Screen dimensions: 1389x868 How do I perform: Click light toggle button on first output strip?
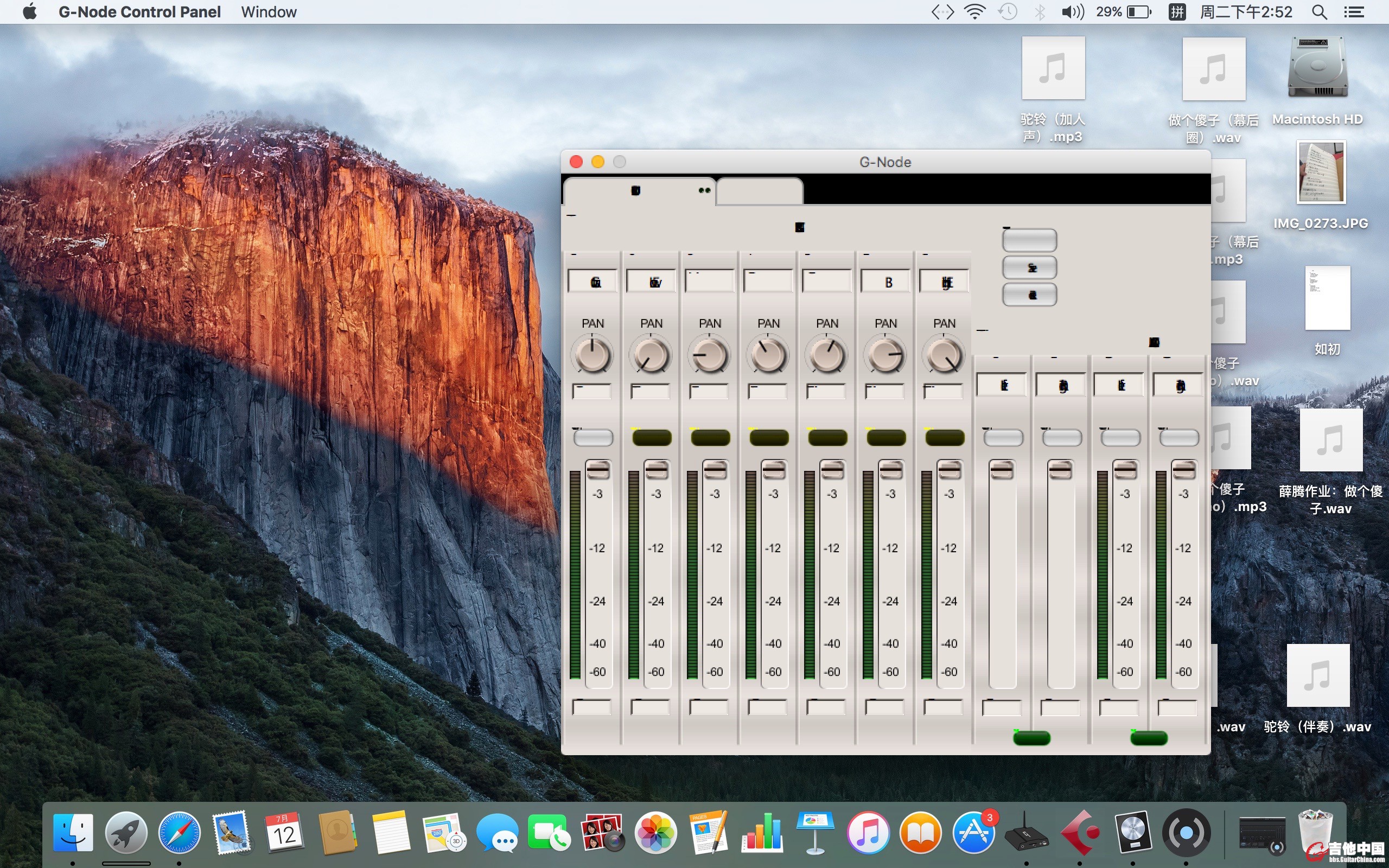tap(1003, 438)
